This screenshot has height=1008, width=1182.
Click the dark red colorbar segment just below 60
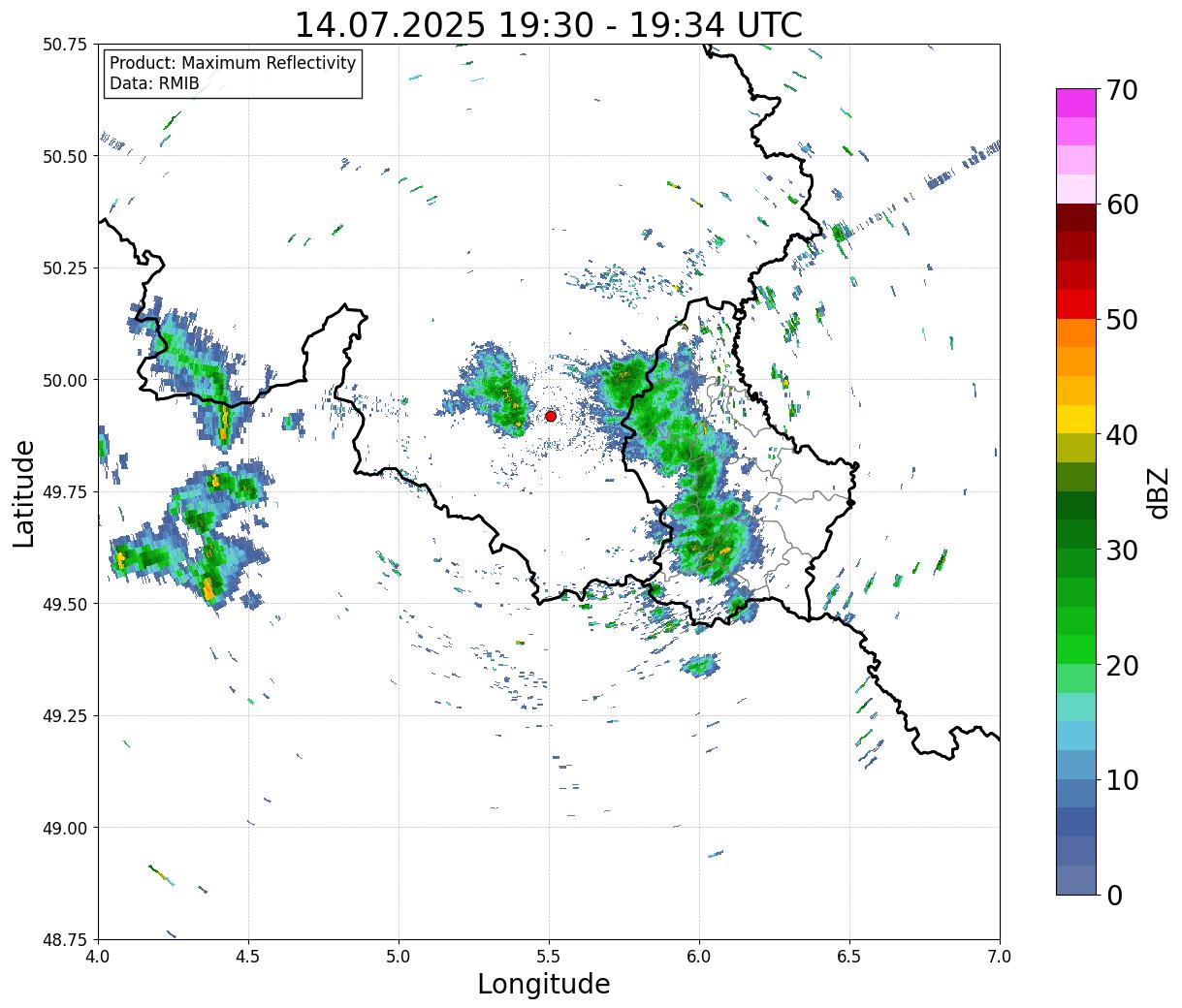pos(1076,217)
